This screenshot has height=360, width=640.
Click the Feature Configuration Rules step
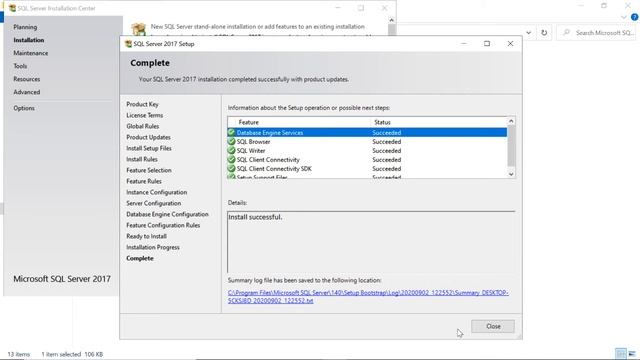(163, 225)
